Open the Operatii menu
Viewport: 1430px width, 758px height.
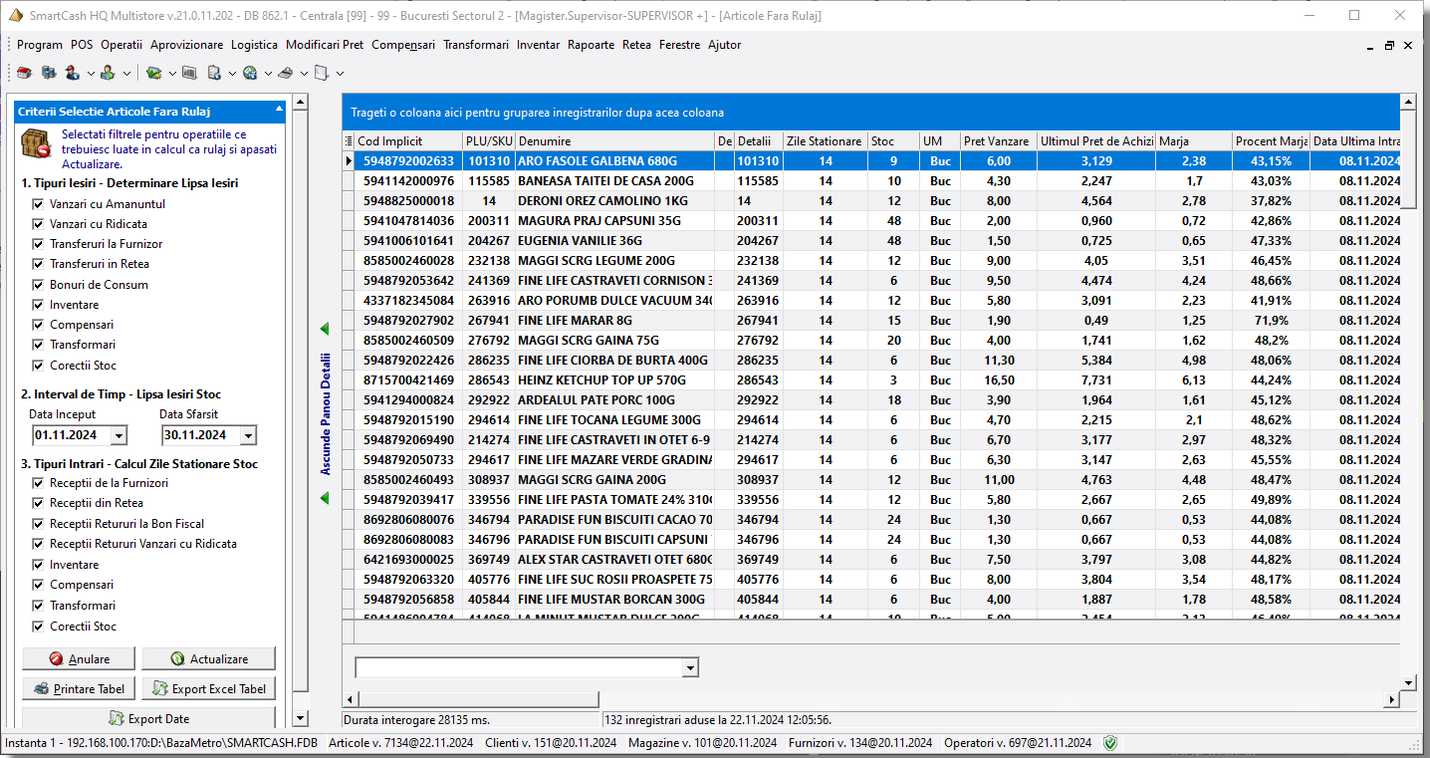122,45
